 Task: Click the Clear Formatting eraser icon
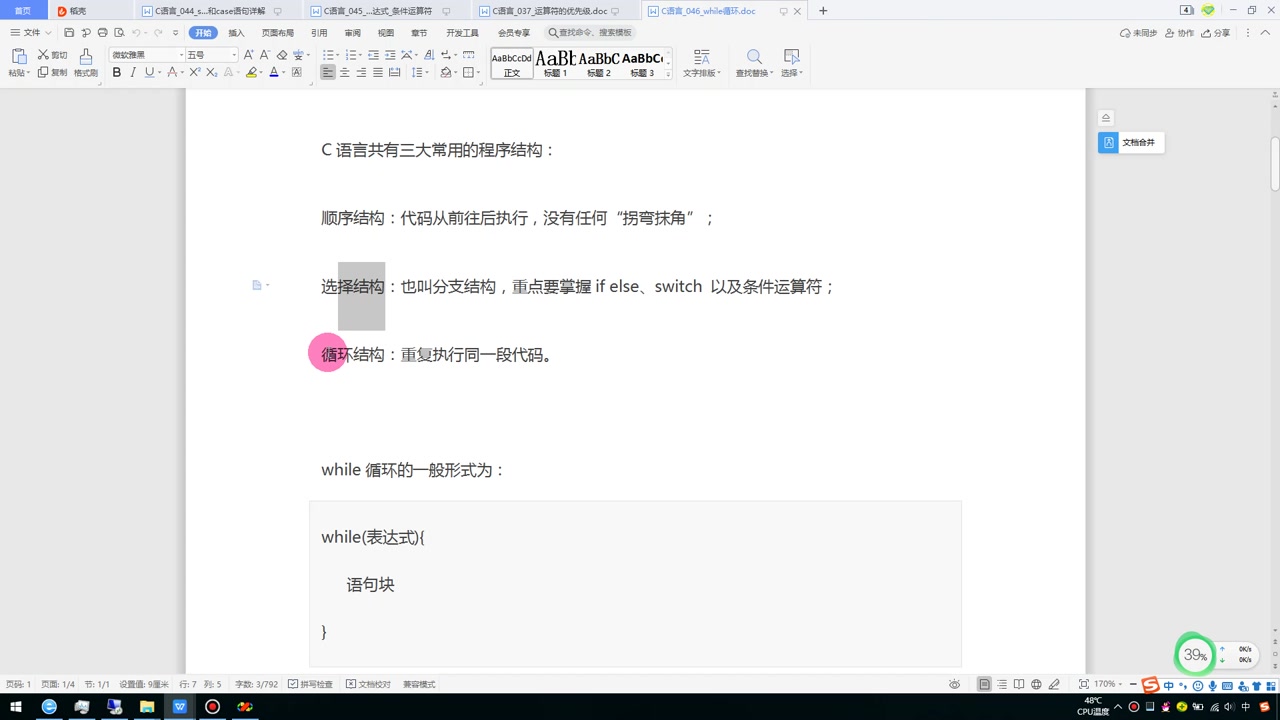282,55
